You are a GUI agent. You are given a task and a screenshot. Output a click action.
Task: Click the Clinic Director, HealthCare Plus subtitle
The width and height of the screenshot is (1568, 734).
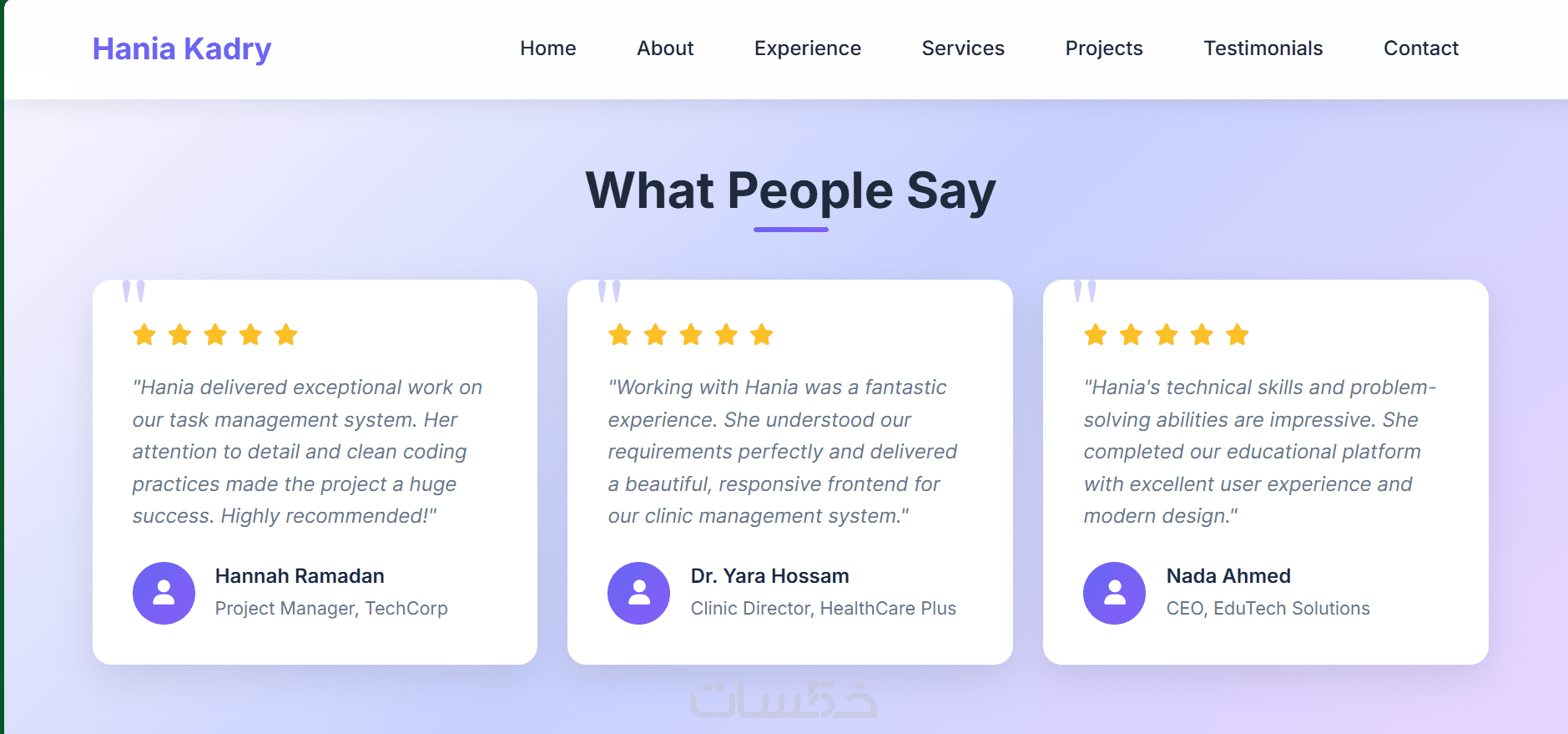tap(823, 609)
